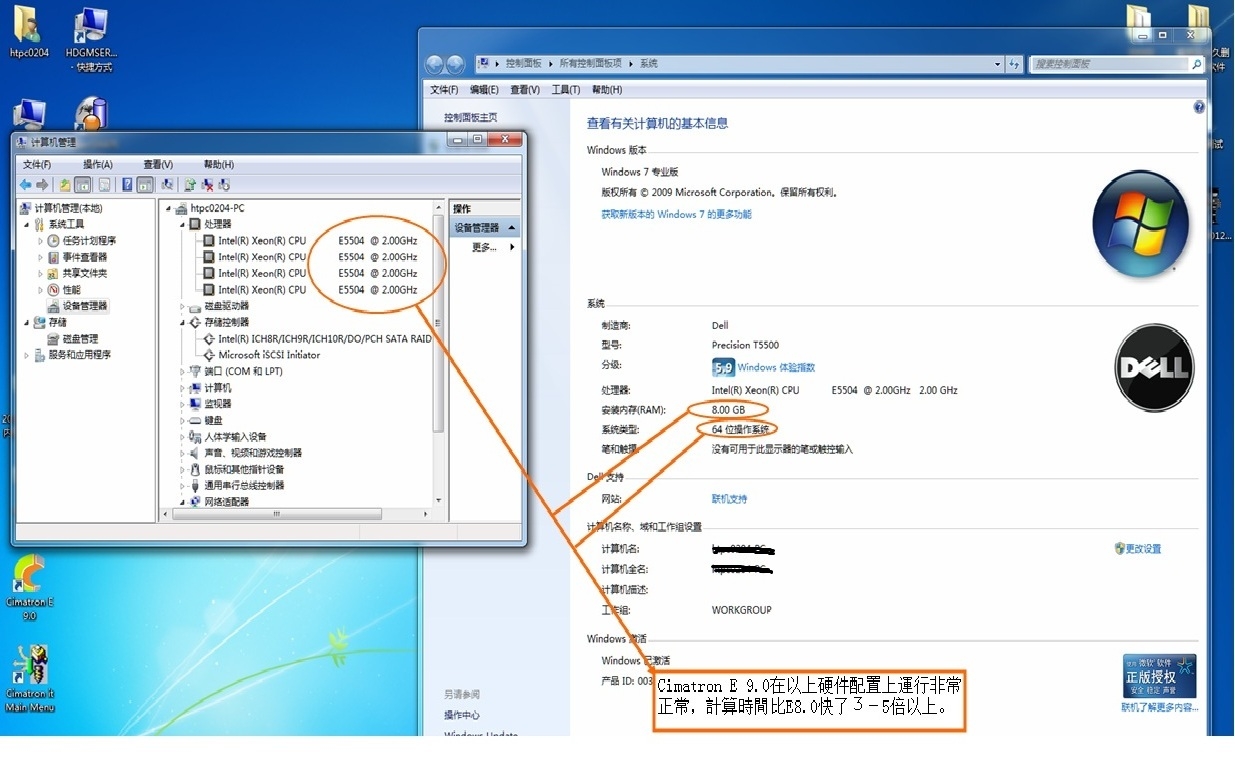
Task: Toggle the show/hide console tree icon
Action: point(83,185)
